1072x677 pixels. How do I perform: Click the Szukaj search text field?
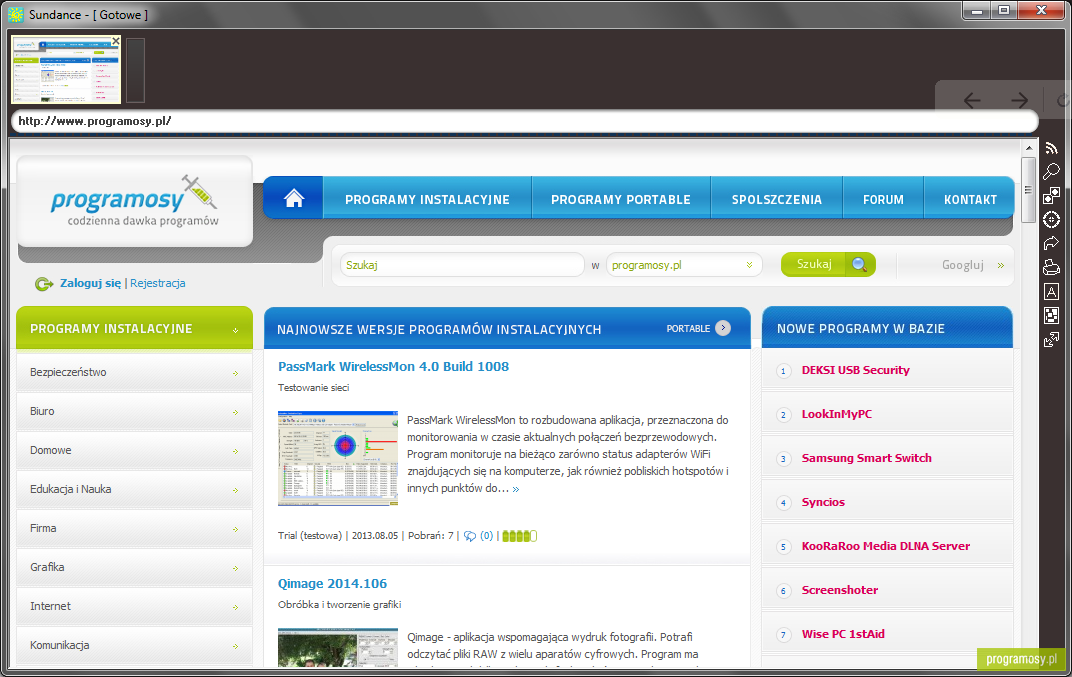click(x=462, y=265)
